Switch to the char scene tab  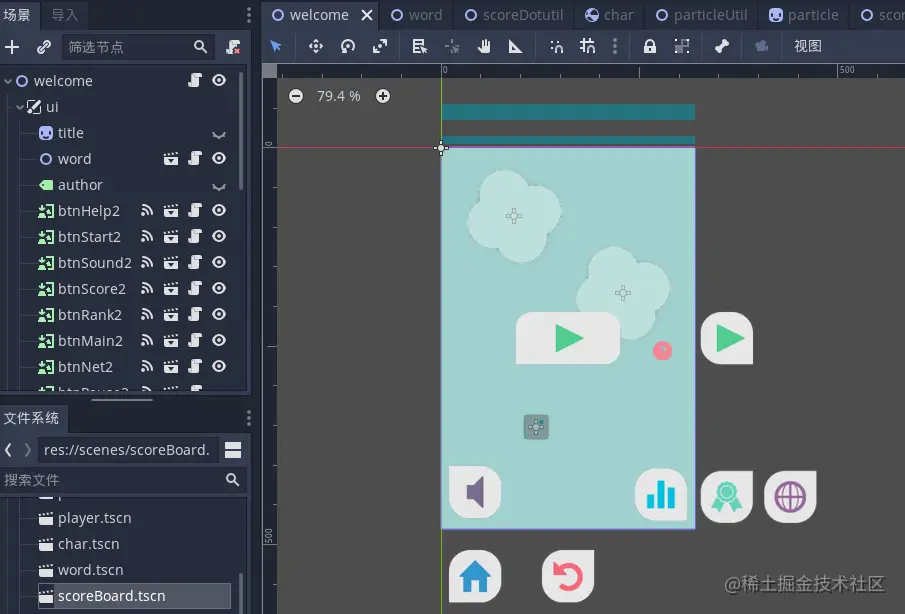(609, 15)
